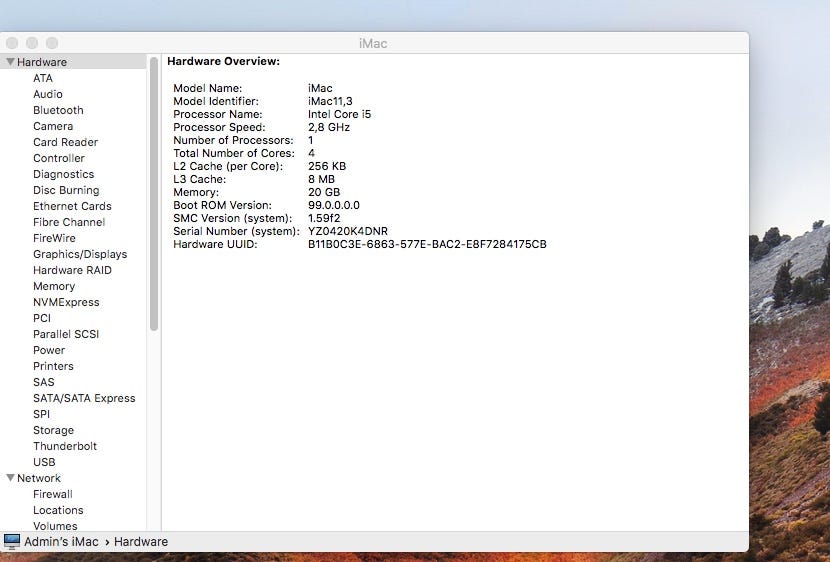Open PCI section
This screenshot has height=562, width=830.
42,318
